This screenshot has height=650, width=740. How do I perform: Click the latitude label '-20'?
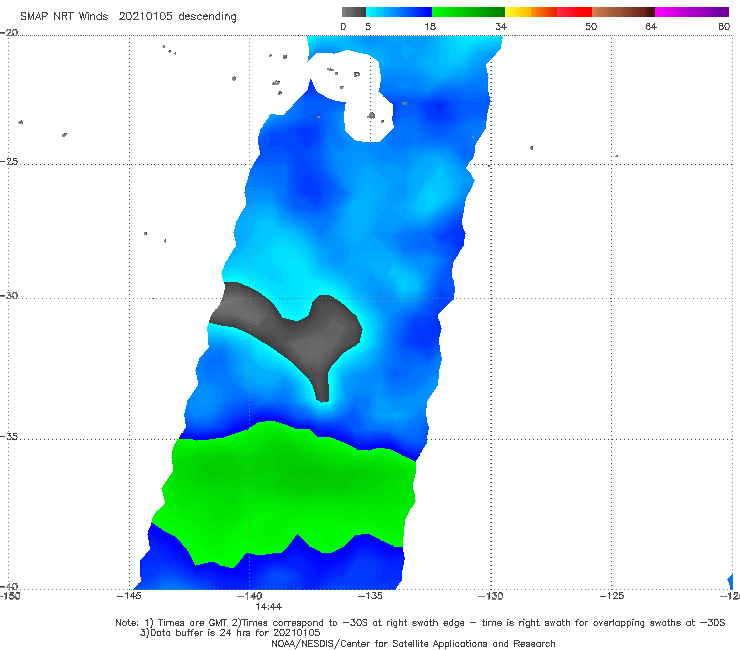tap(9, 33)
